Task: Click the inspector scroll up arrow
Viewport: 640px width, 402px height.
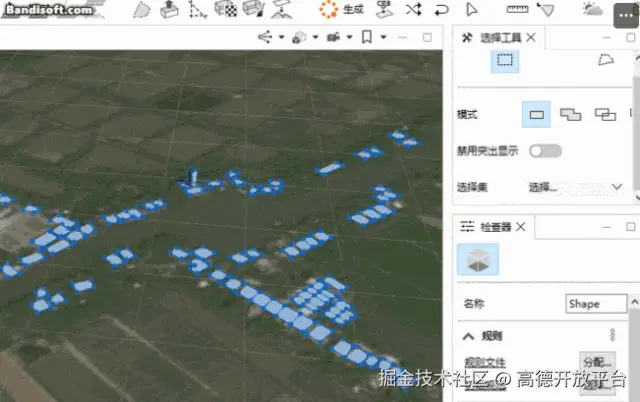Action: (635, 302)
